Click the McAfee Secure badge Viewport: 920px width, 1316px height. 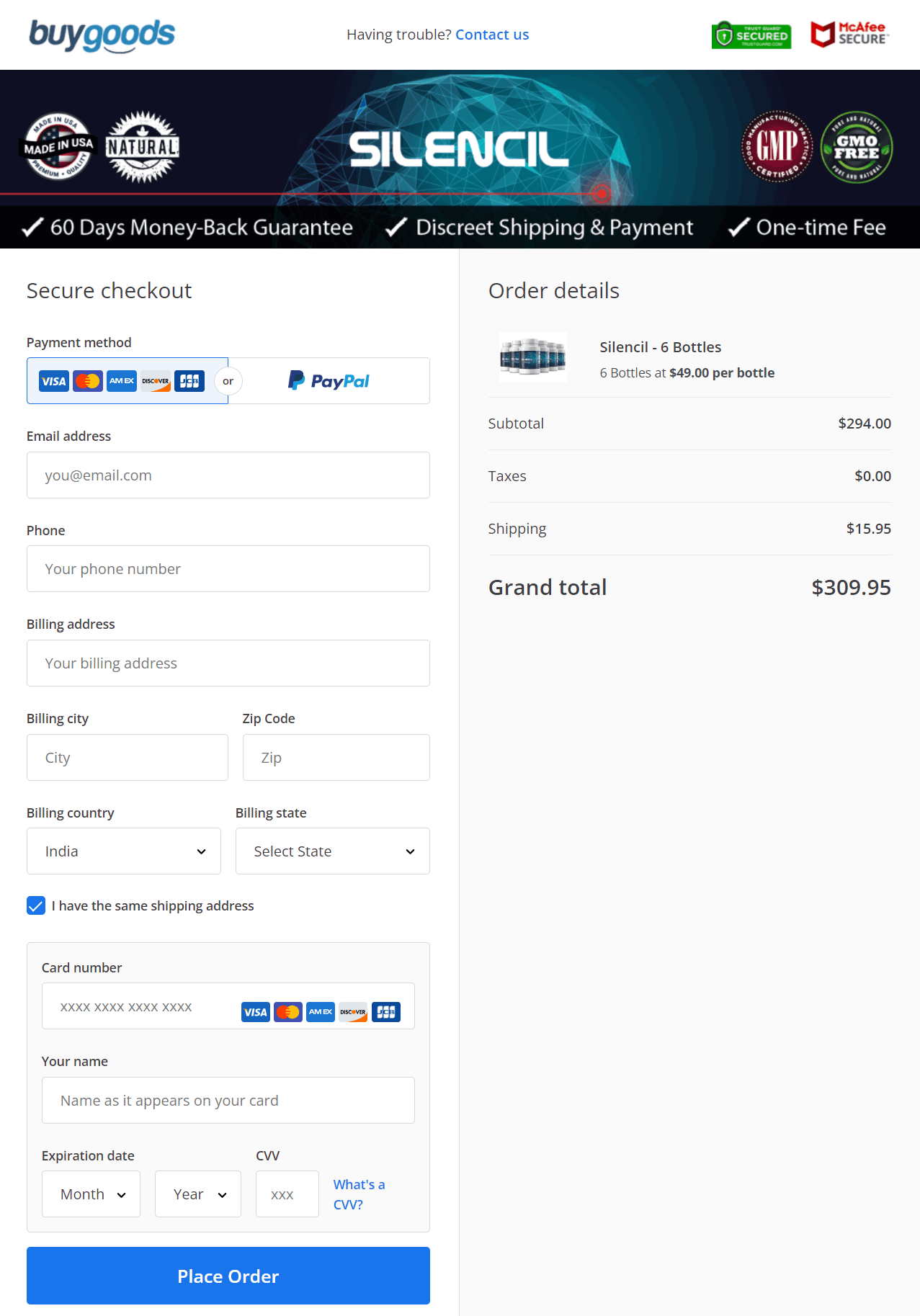tap(849, 34)
